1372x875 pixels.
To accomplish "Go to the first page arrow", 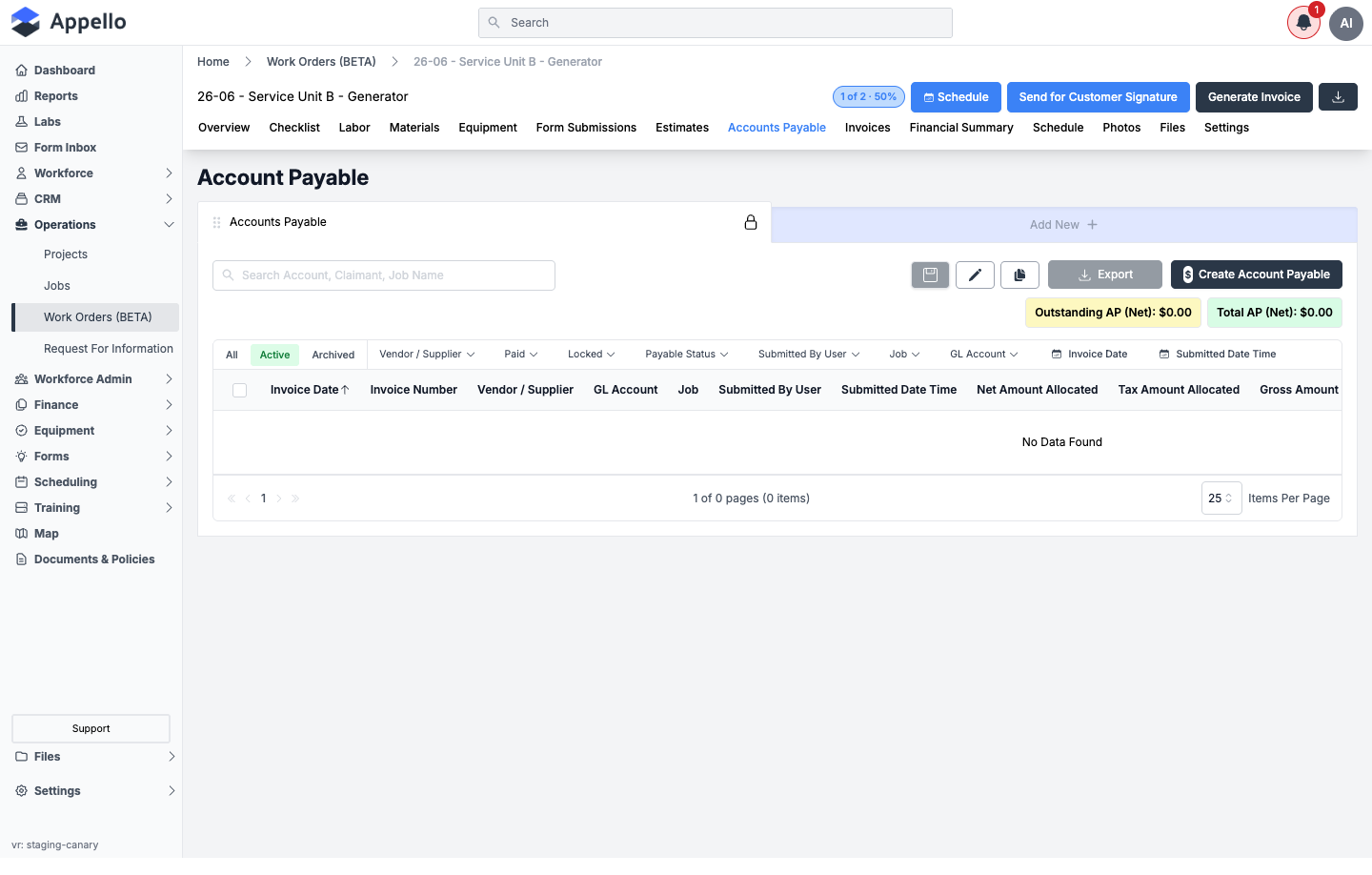I will point(232,499).
